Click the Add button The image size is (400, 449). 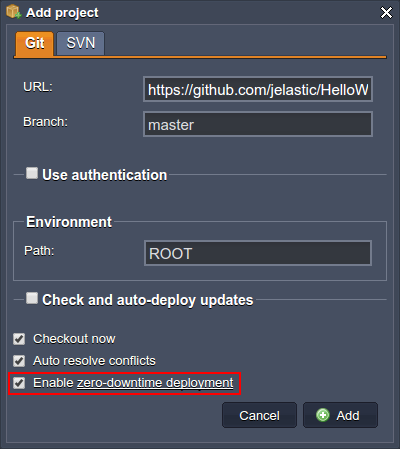(340, 415)
